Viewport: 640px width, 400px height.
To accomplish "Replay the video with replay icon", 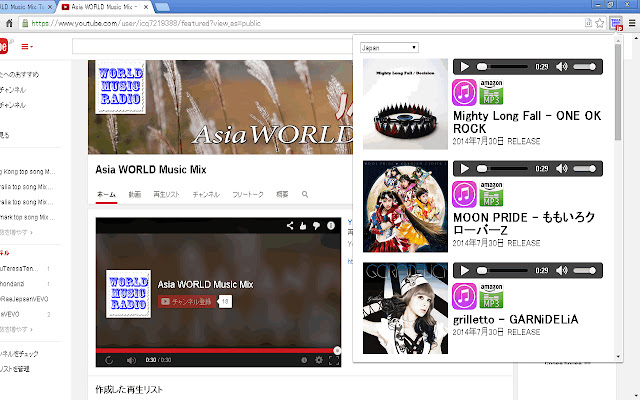I will coord(109,360).
